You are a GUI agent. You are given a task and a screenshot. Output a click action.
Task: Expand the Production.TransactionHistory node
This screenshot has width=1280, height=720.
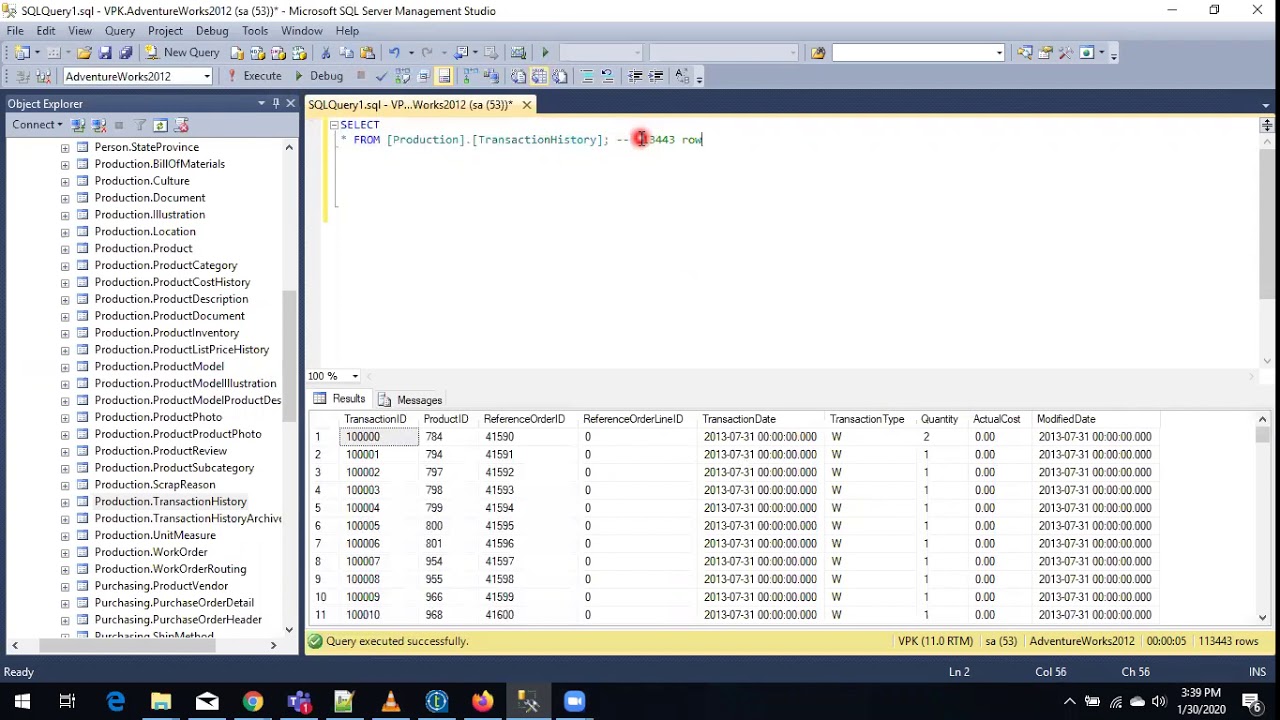(65, 501)
